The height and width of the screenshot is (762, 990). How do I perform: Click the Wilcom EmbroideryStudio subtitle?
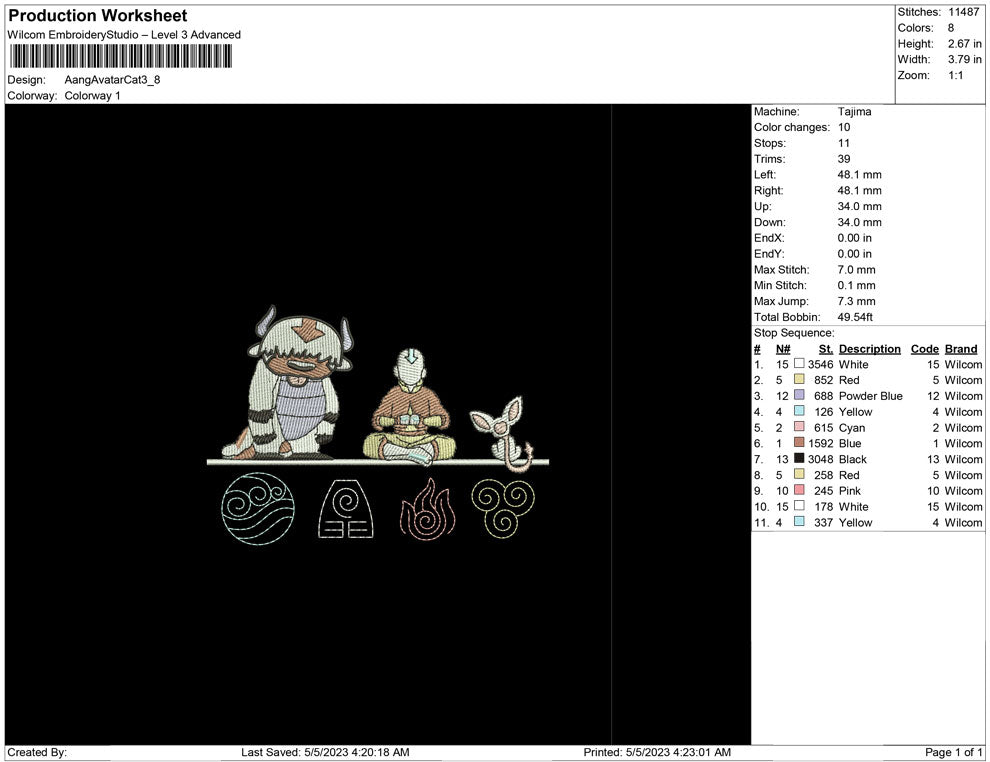tap(124, 35)
